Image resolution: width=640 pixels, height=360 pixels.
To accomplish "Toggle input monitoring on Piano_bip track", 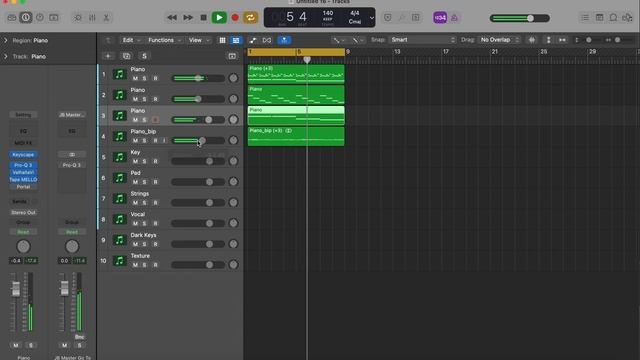I will pyautogui.click(x=164, y=140).
